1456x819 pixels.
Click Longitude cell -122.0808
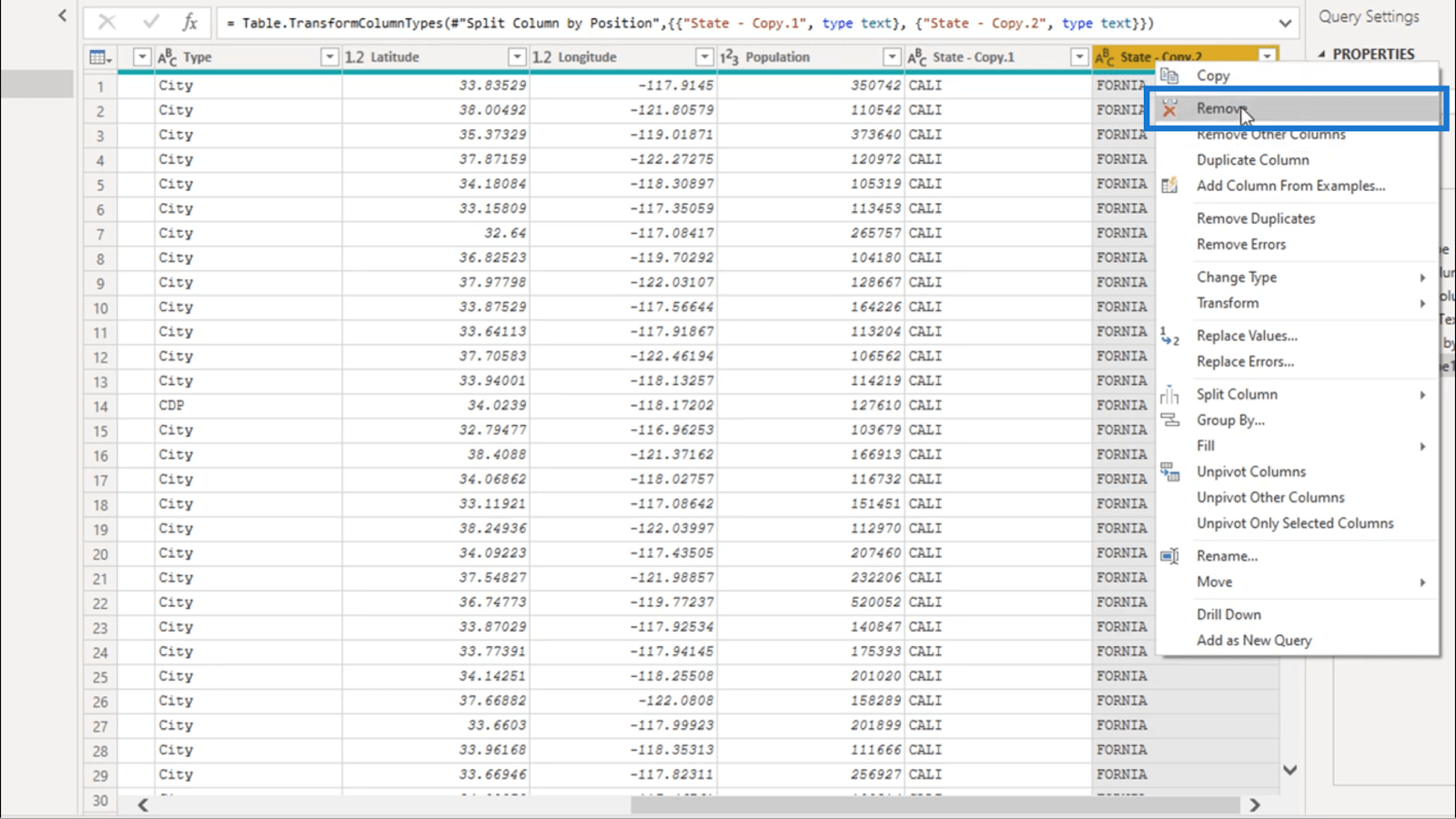[623, 701]
